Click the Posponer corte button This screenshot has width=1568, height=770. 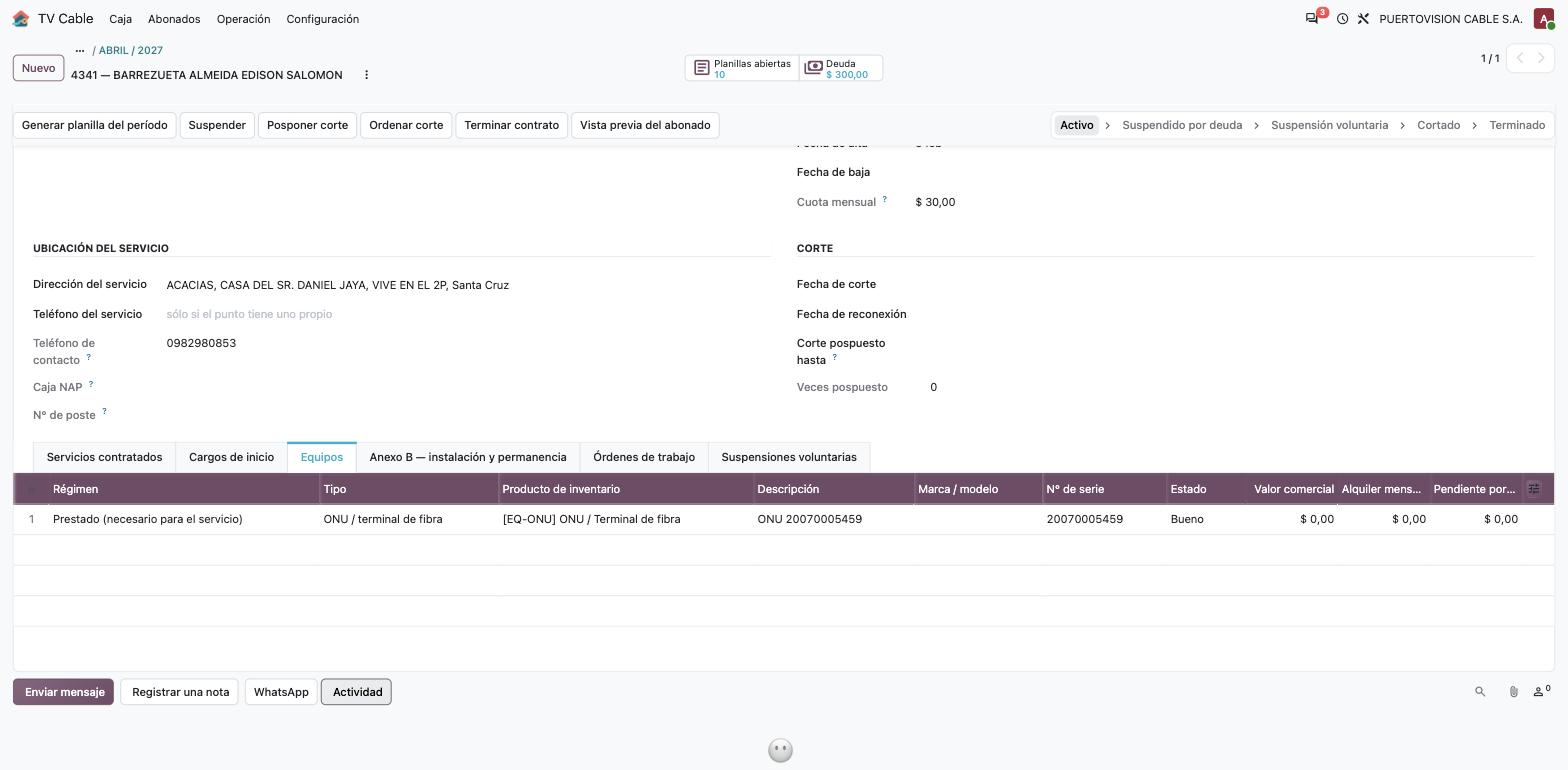(x=307, y=125)
